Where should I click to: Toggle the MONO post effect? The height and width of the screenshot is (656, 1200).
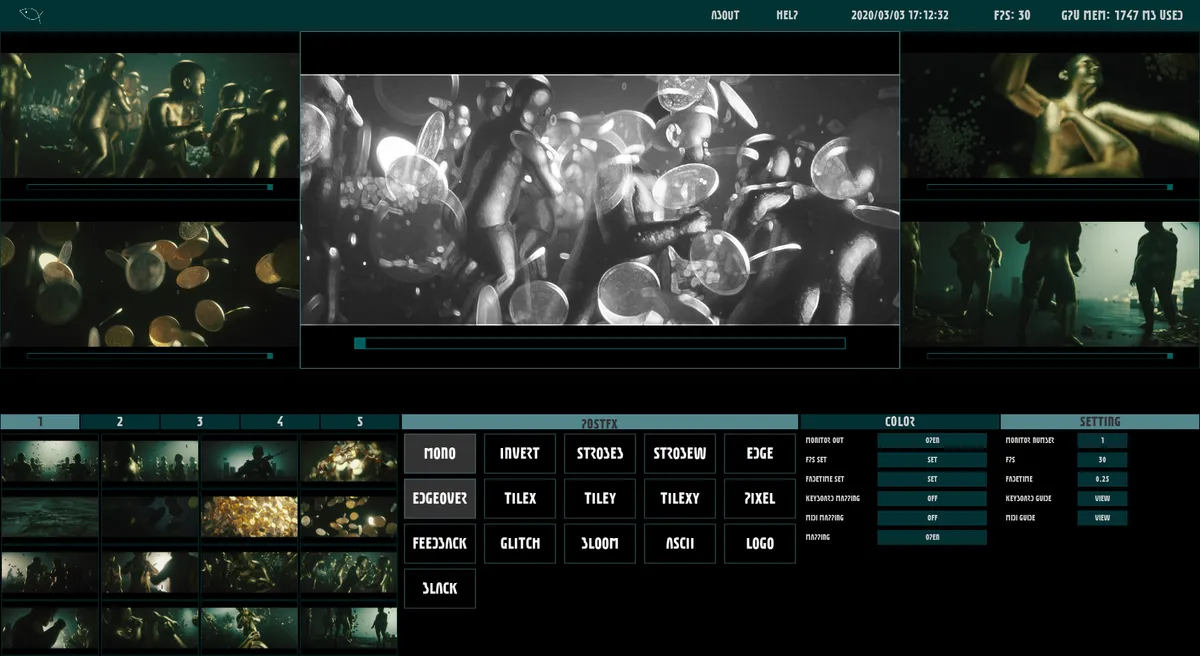point(440,453)
